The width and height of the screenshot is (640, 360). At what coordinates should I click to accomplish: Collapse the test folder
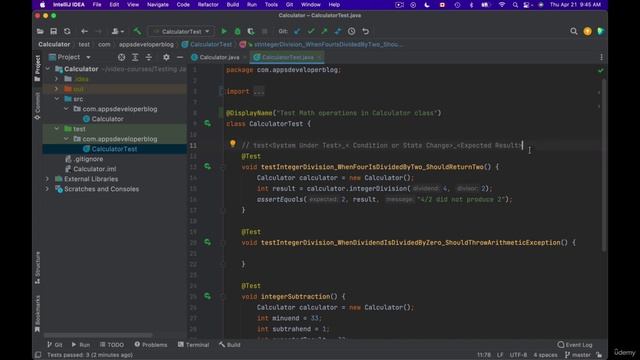[x=57, y=129]
